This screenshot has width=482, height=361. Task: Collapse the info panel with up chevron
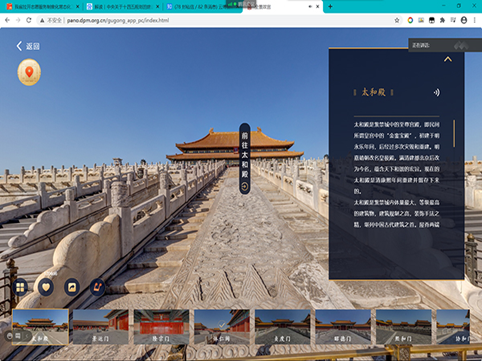pos(448,59)
